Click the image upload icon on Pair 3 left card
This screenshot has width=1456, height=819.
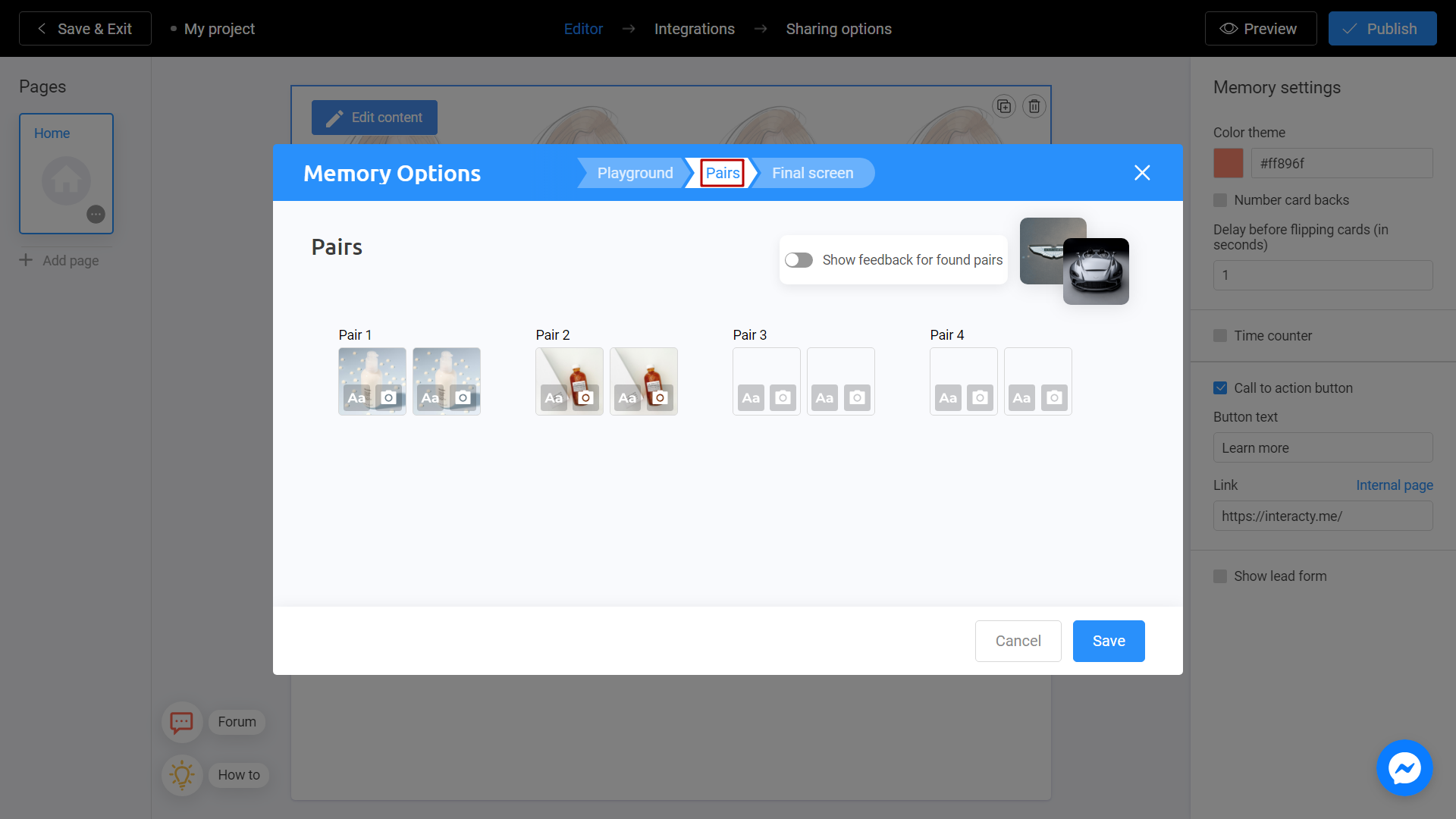point(782,397)
